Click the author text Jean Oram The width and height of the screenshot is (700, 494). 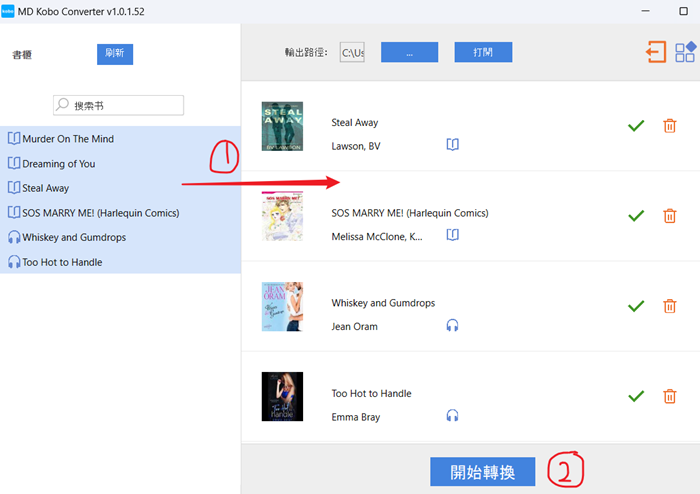click(x=354, y=327)
